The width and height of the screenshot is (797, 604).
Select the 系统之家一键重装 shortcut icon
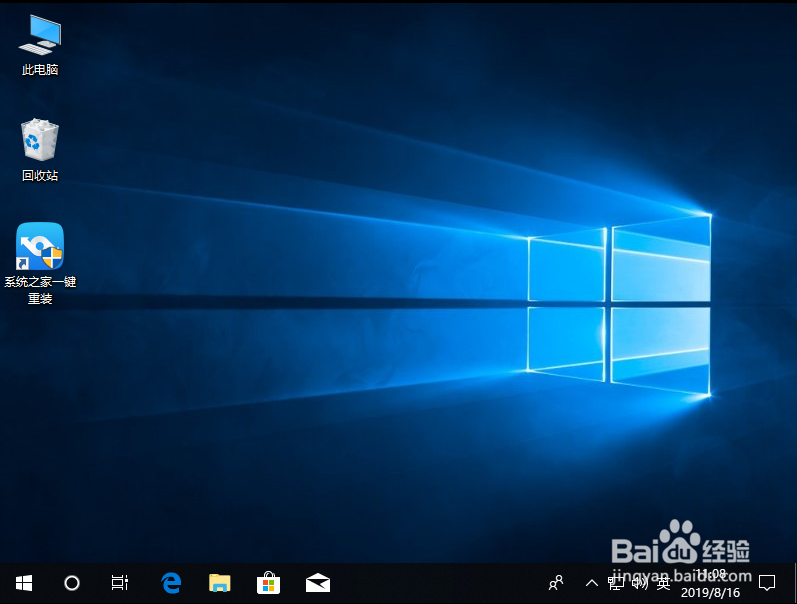coord(40,263)
